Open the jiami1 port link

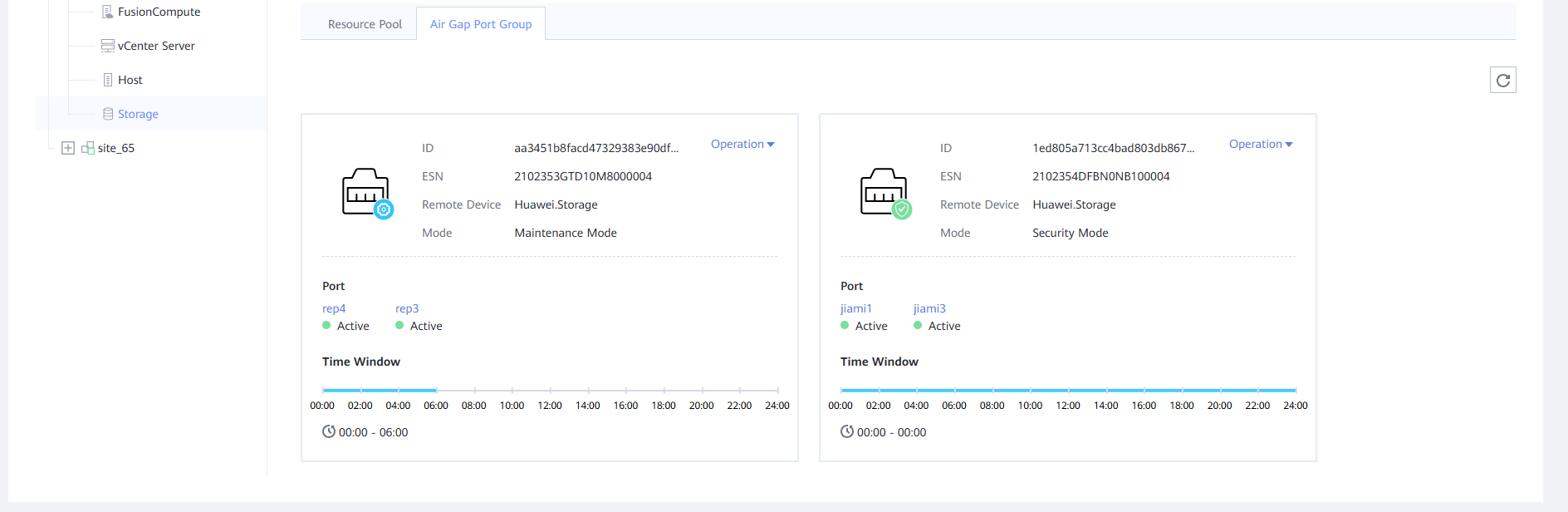[x=856, y=308]
